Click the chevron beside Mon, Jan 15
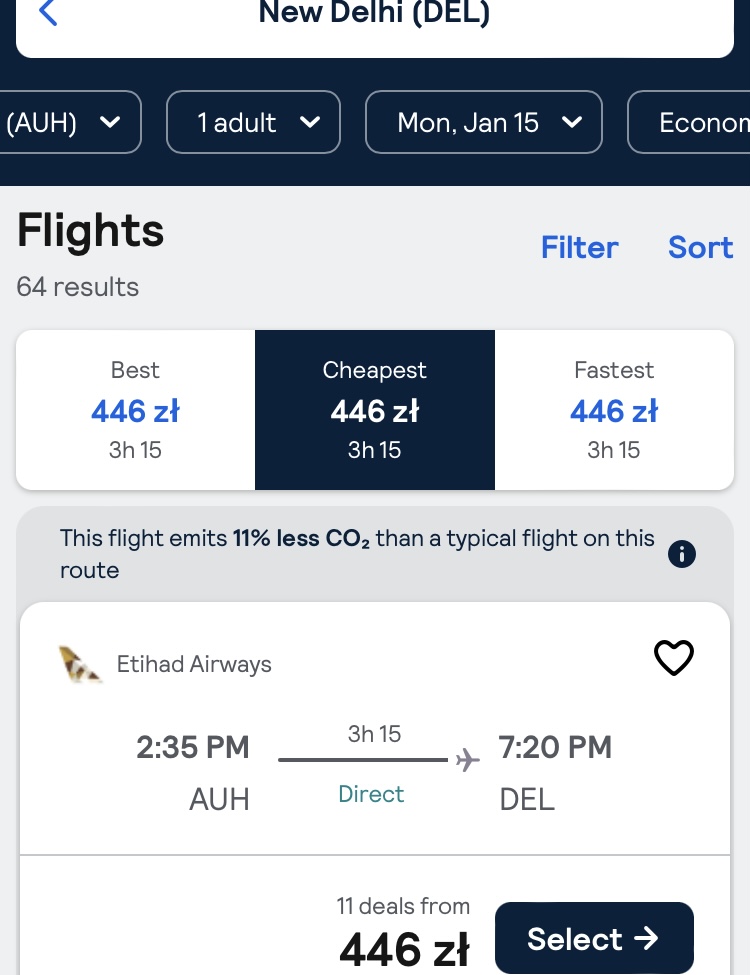Screen dimensions: 750x975 point(572,122)
